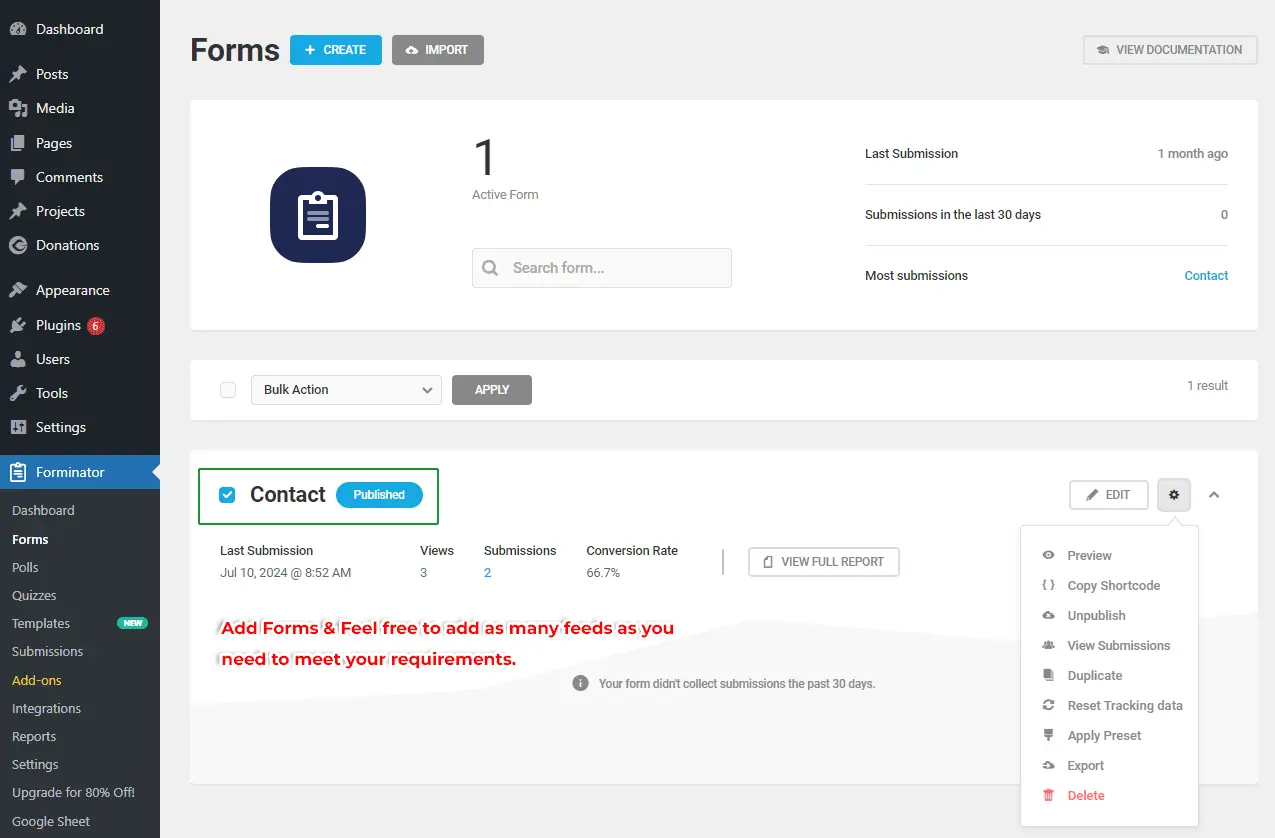
Task: Click the Forminator icon in sidebar
Action: click(18, 472)
